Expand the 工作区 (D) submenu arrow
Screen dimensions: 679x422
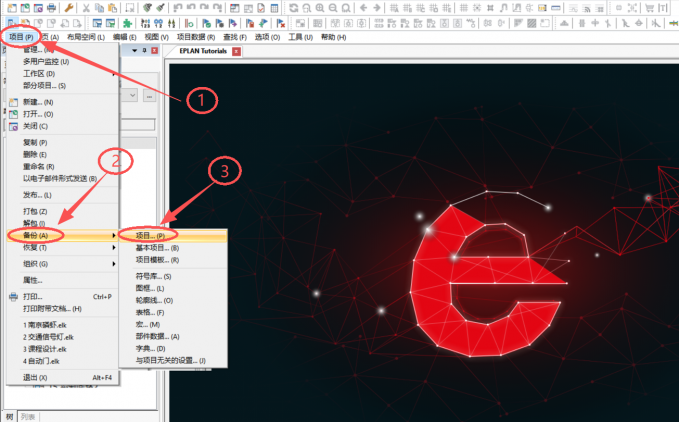[x=113, y=74]
